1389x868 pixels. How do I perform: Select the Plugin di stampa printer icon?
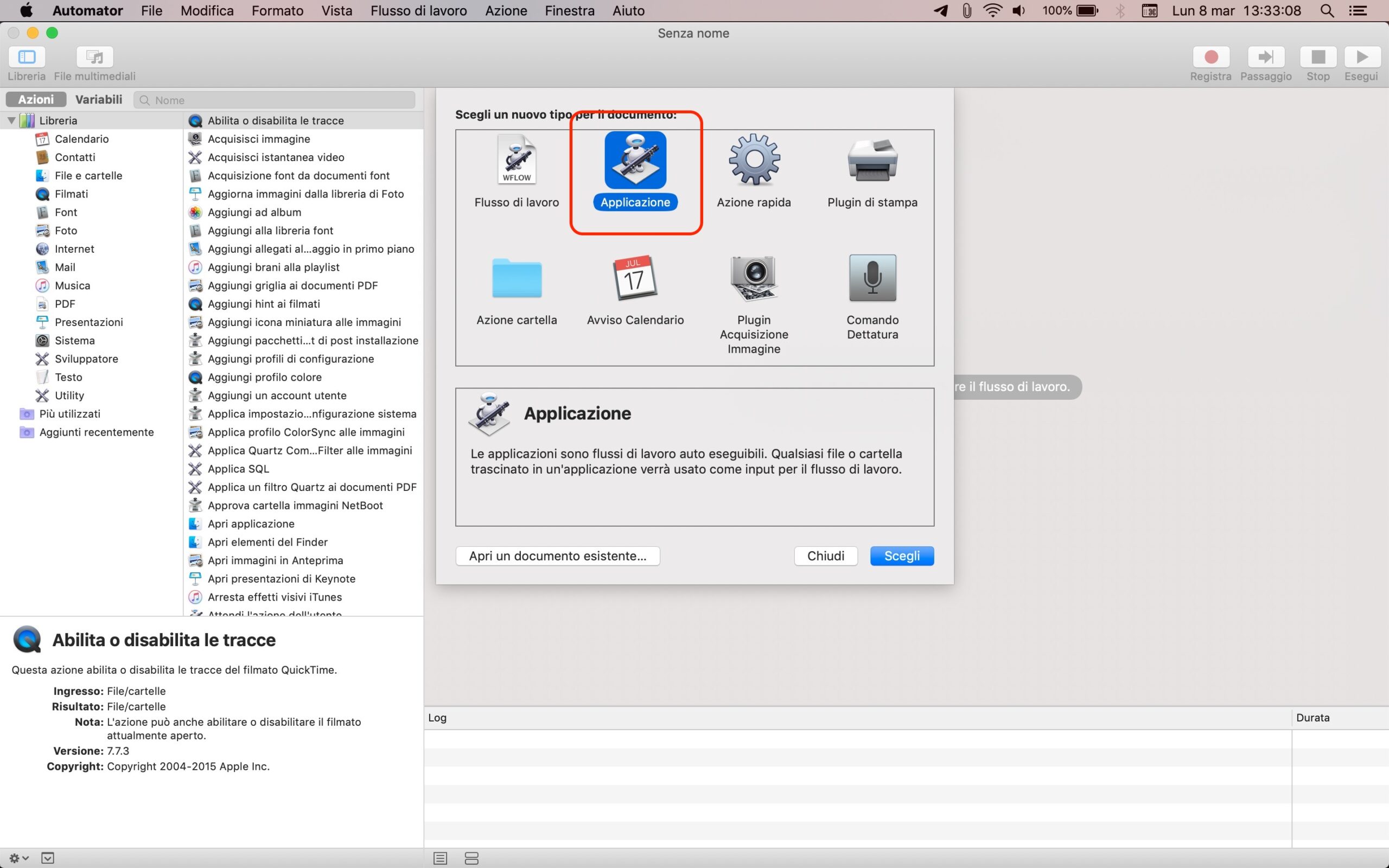point(872,160)
